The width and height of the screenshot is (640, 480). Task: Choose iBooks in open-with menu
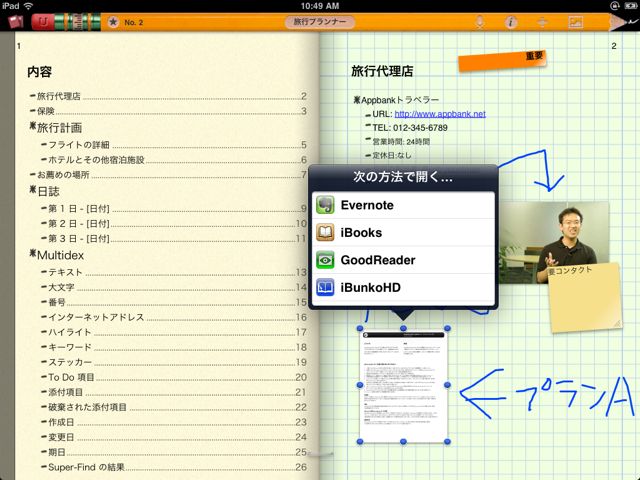click(x=403, y=232)
